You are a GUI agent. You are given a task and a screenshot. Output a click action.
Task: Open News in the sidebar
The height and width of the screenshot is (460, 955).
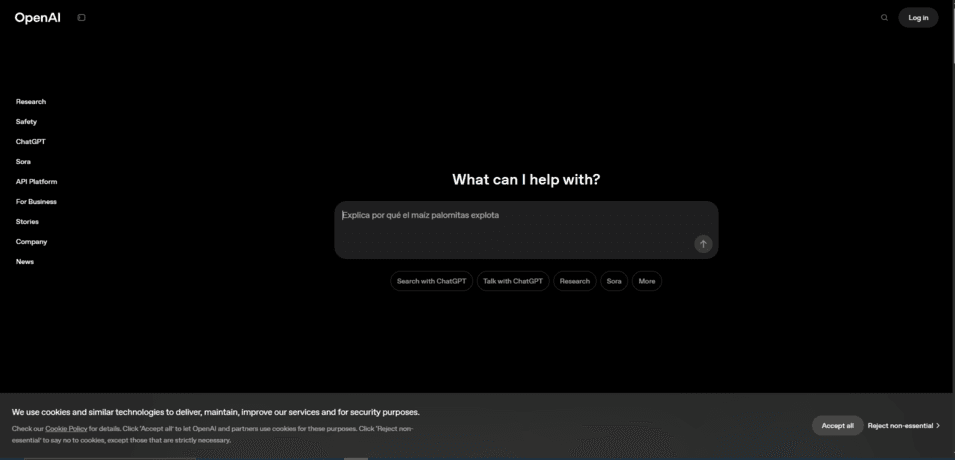click(24, 262)
